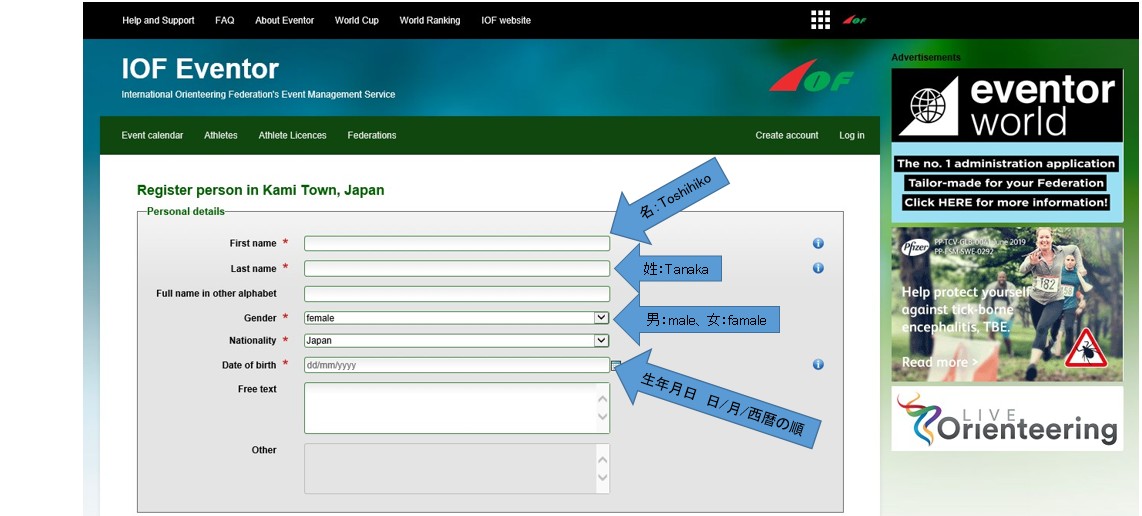Open Federations section
This screenshot has width=1142, height=516.
click(x=371, y=136)
